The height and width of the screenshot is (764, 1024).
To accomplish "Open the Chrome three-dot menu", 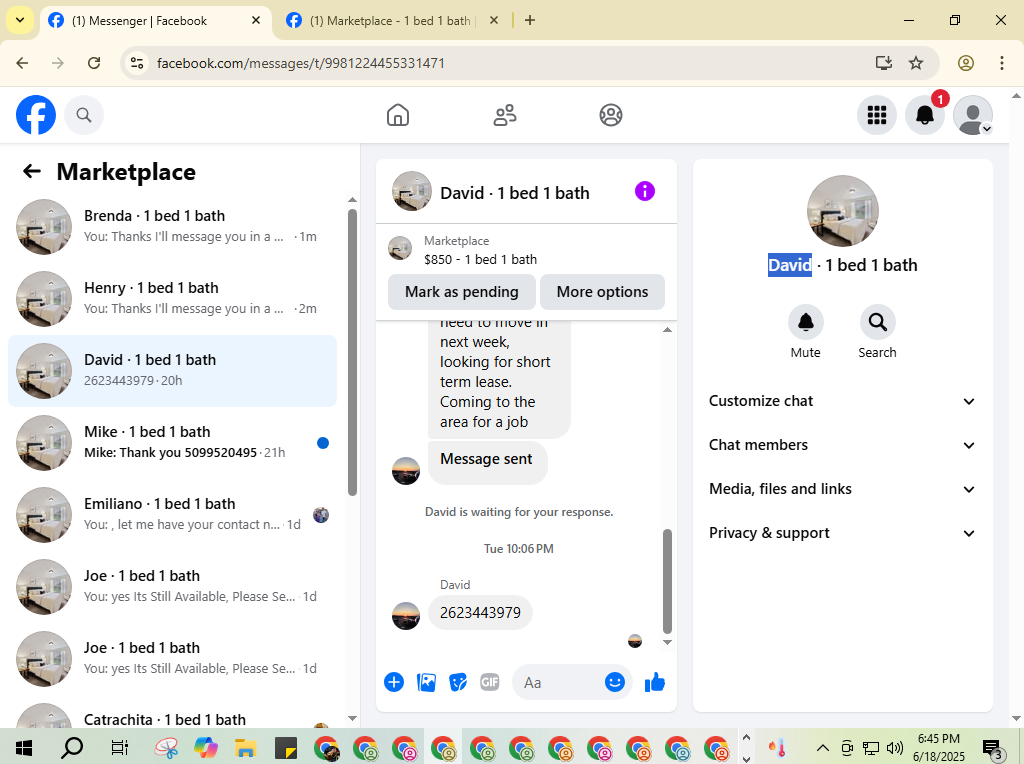I will tap(1002, 63).
